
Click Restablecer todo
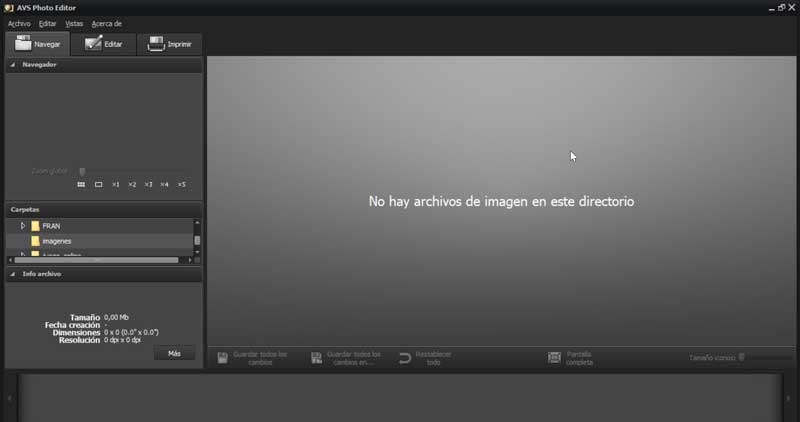click(x=425, y=358)
